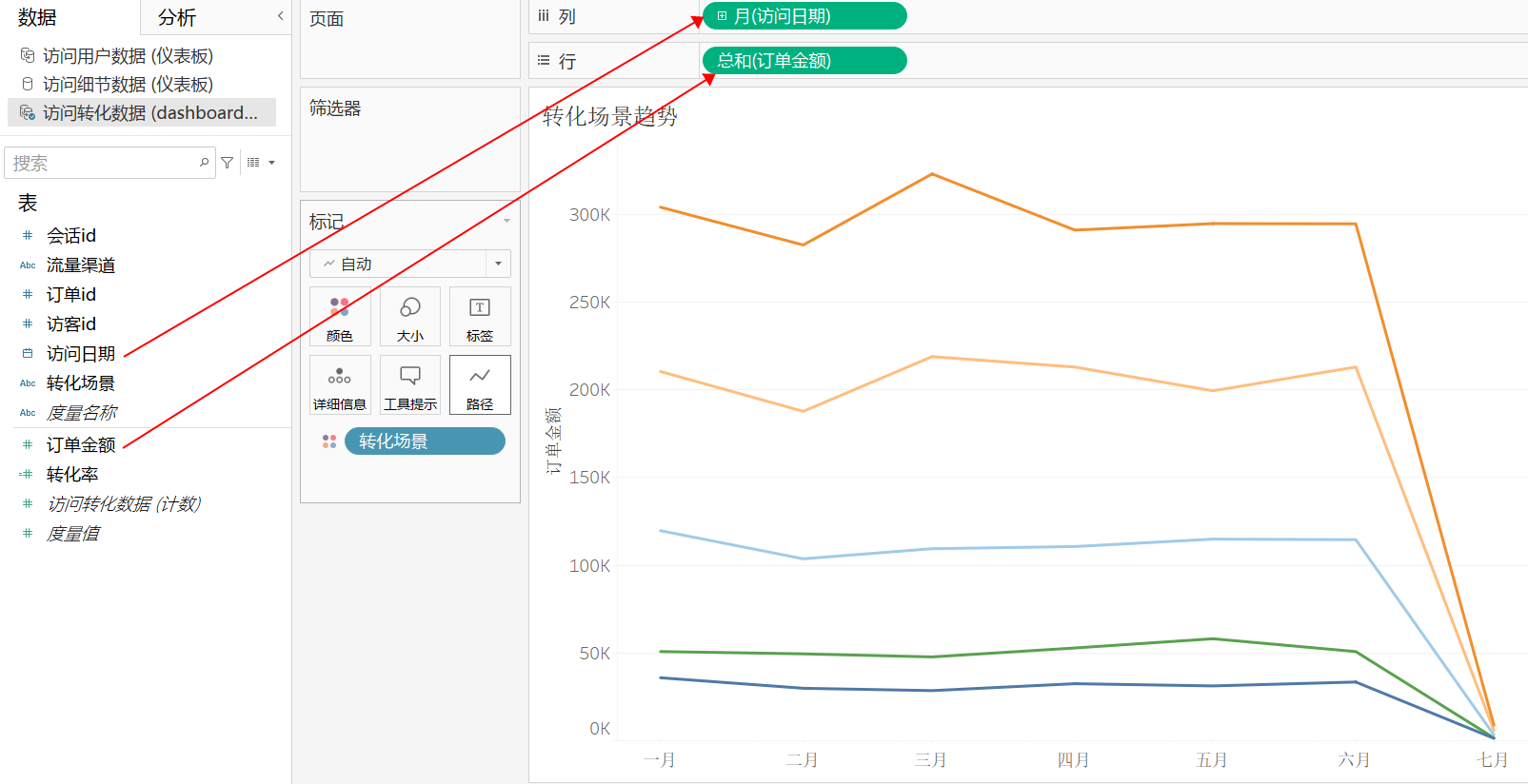The height and width of the screenshot is (784, 1528).
Task: Select the 转化率 field
Action: [x=72, y=474]
